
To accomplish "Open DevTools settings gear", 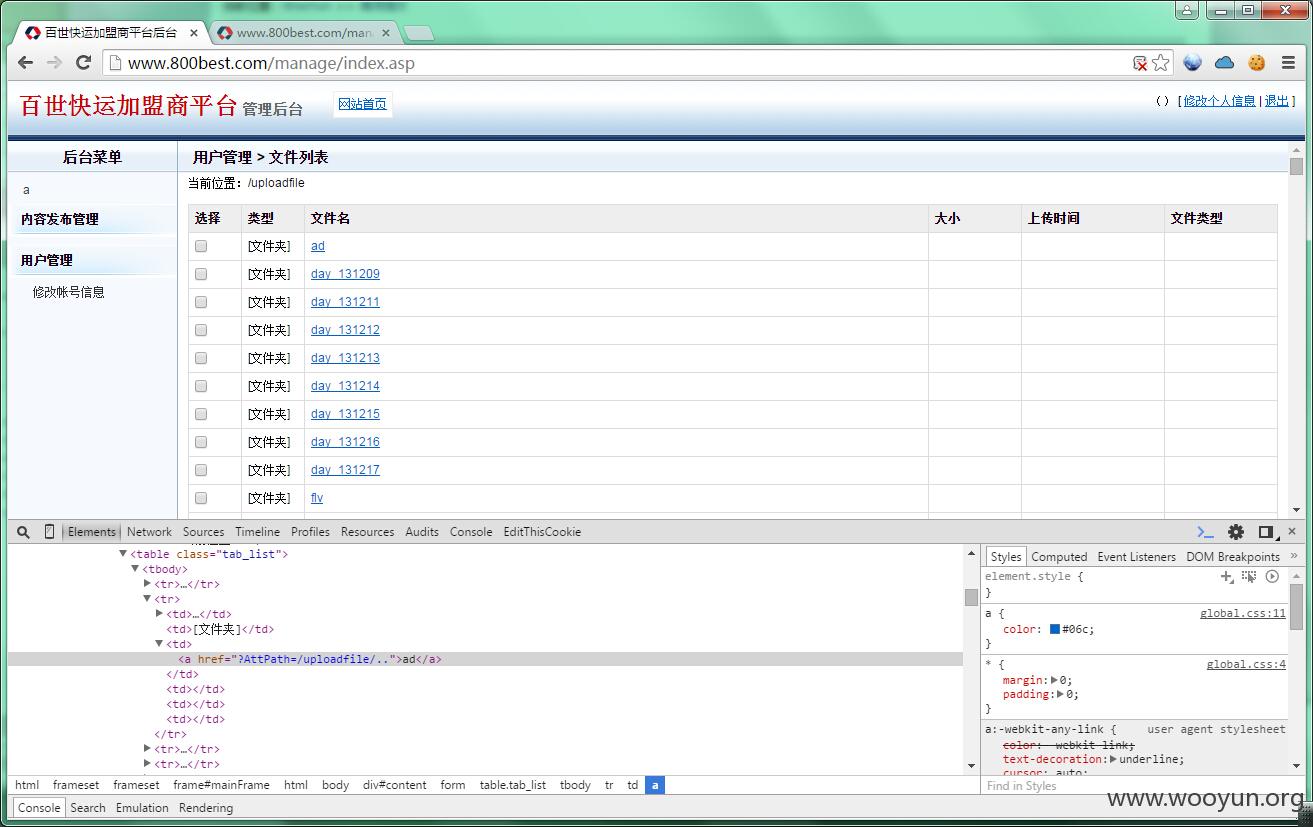I will tap(1236, 532).
